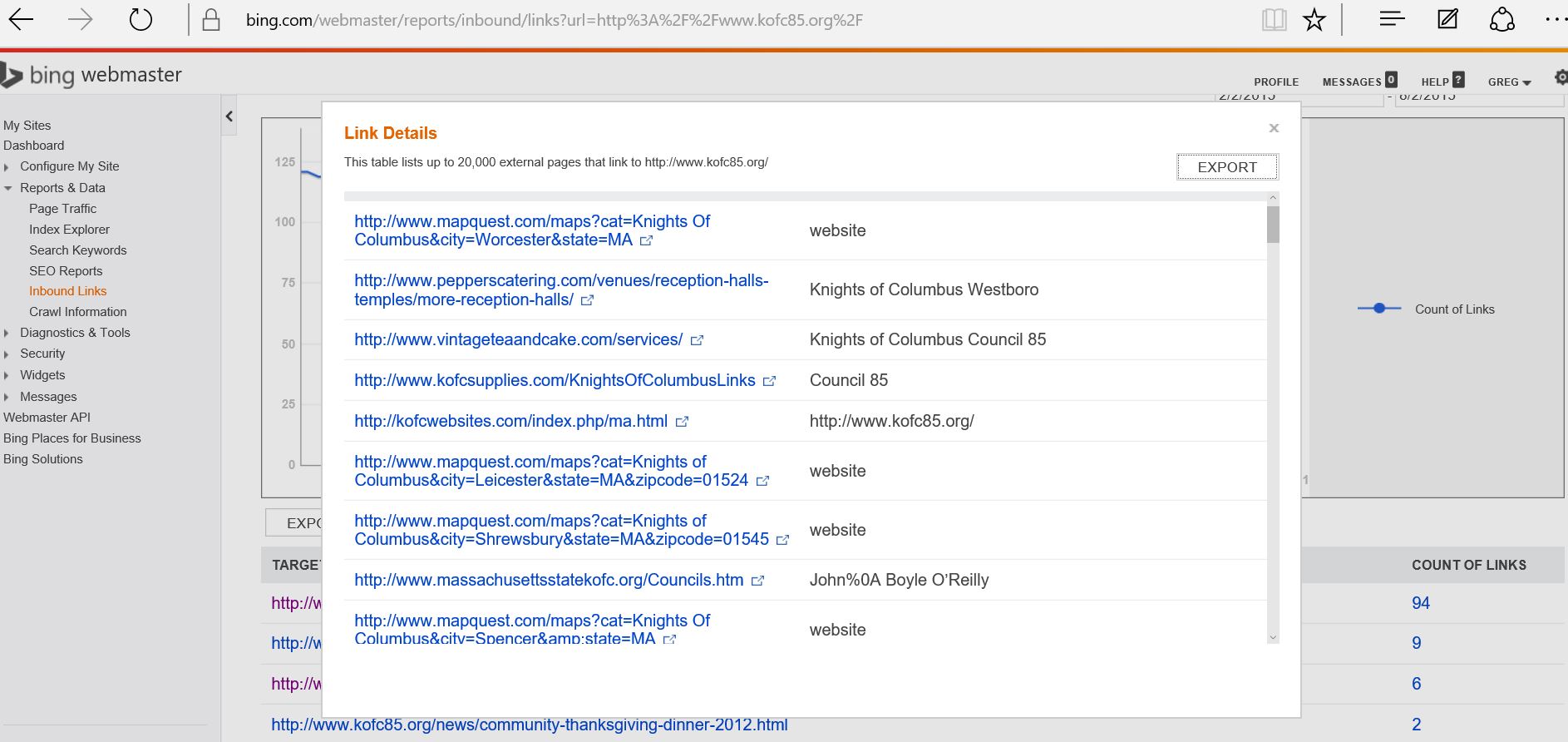The width and height of the screenshot is (1568, 742).
Task: Expand Diagnostics & Tools section
Action: [7, 334]
